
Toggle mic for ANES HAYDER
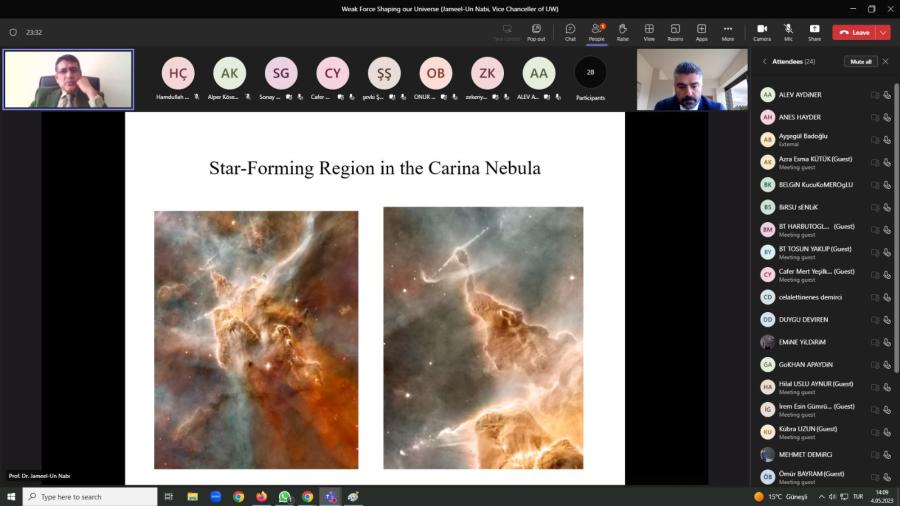click(887, 117)
